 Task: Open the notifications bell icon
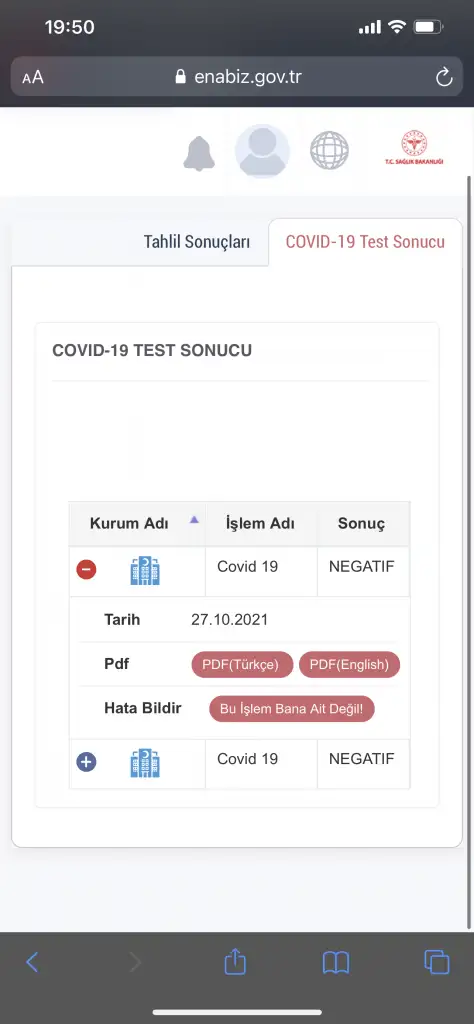point(199,154)
